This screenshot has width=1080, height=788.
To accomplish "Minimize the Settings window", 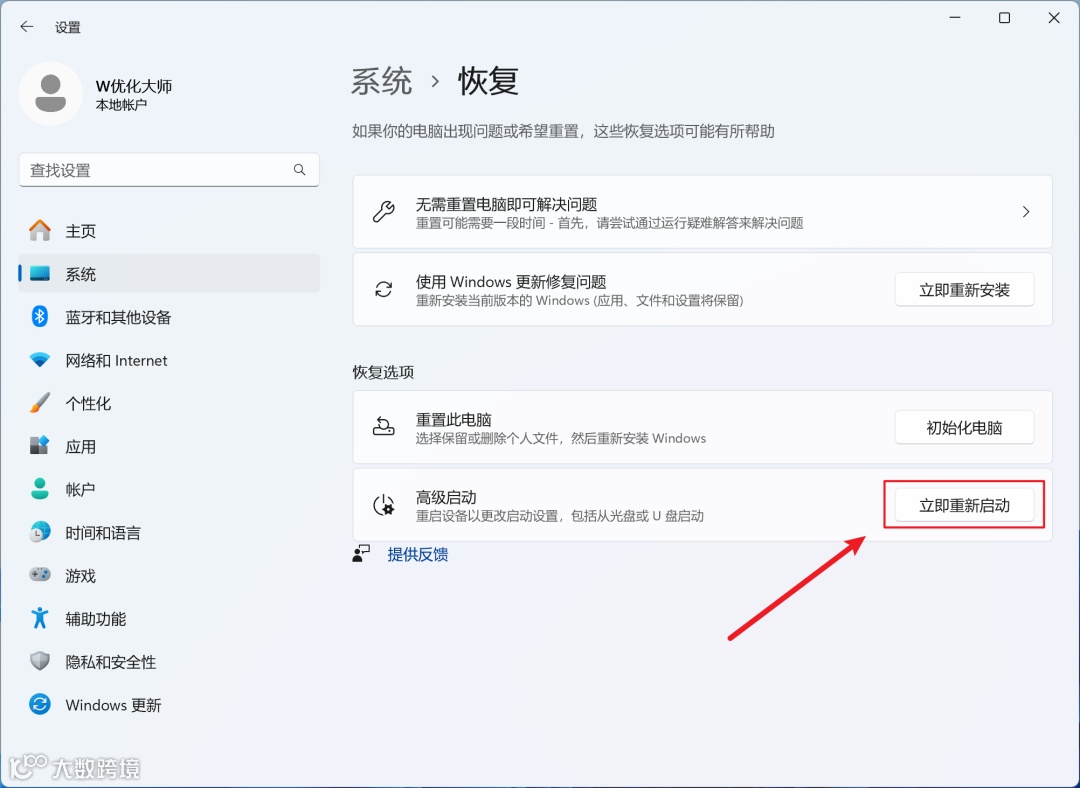I will [x=955, y=18].
